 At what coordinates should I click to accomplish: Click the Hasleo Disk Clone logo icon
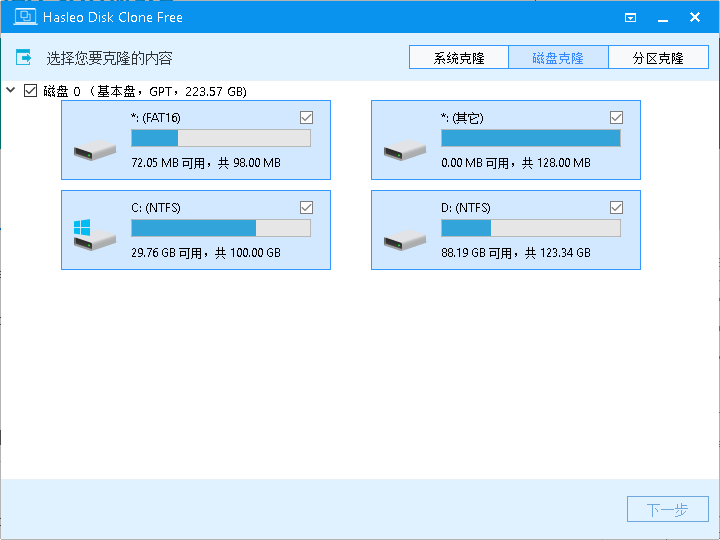click(x=25, y=17)
